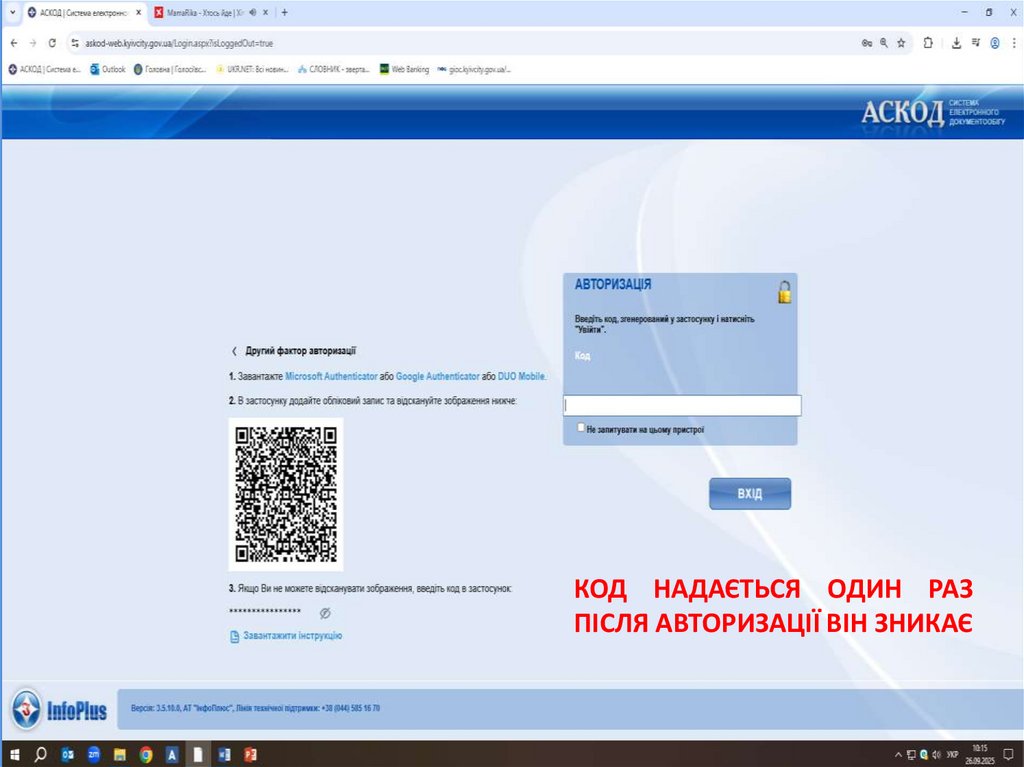Click the site info icon in address bar
This screenshot has width=1024, height=767.
coord(75,43)
